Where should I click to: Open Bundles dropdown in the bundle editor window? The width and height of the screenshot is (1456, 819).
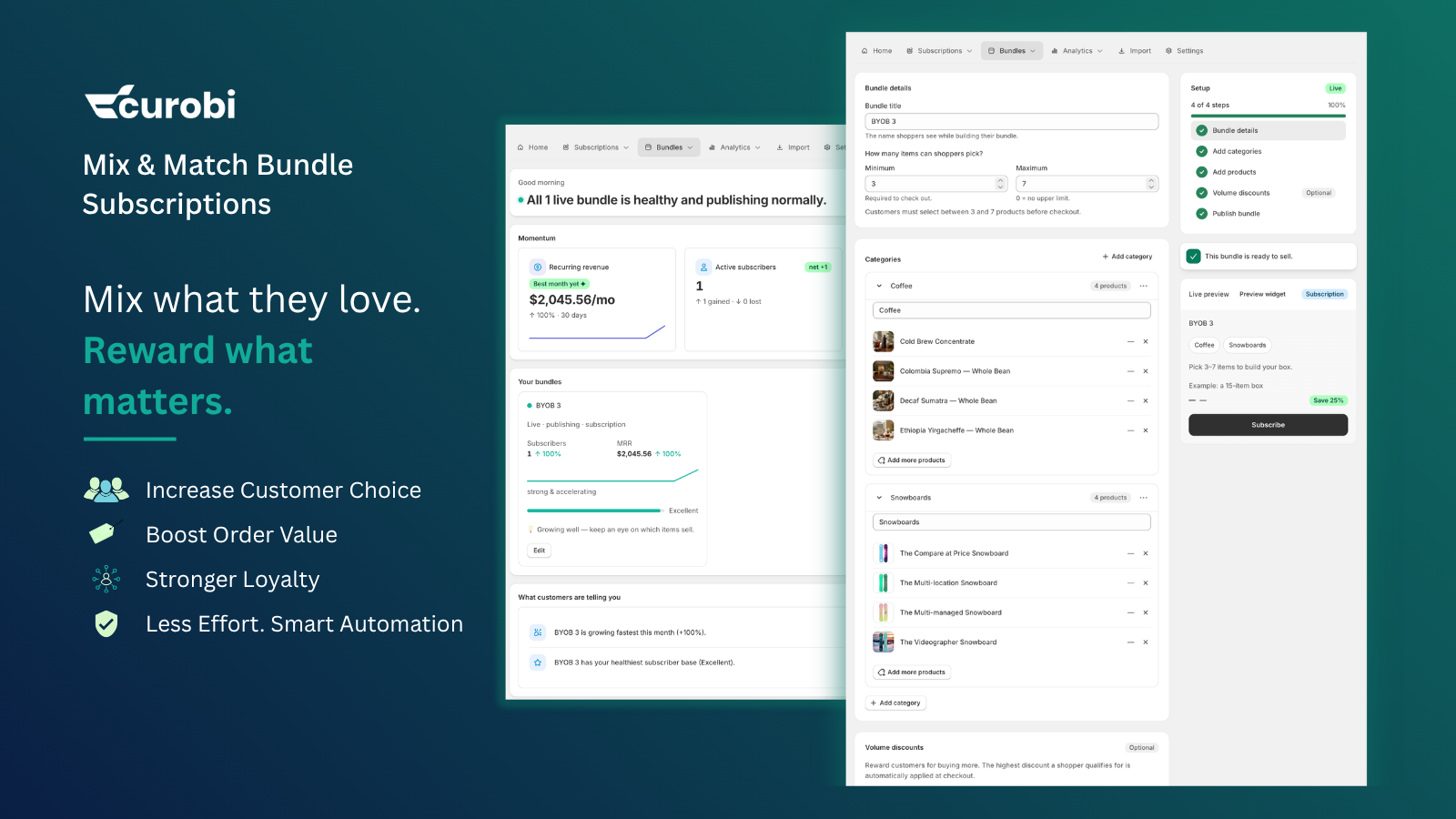pyautogui.click(x=1012, y=51)
